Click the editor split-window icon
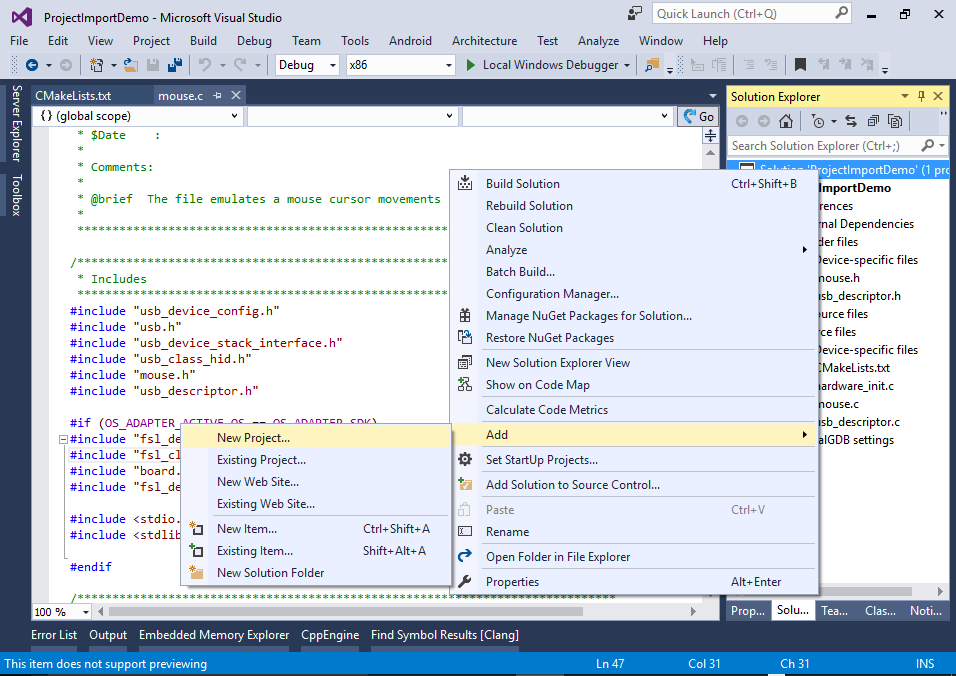Image resolution: width=956 pixels, height=676 pixels. 710,136
